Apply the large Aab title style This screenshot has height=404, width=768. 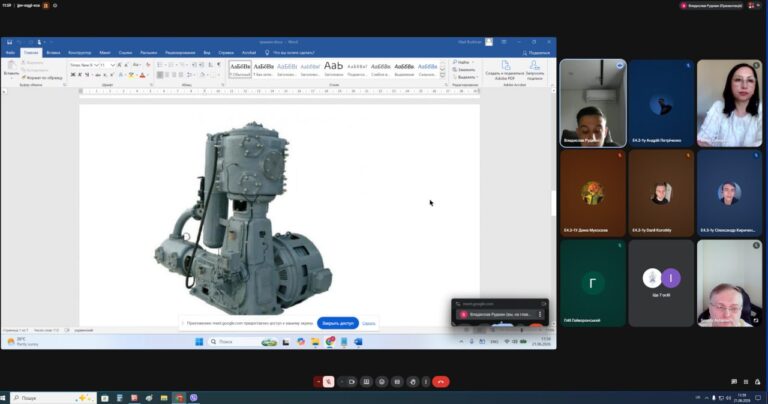334,68
